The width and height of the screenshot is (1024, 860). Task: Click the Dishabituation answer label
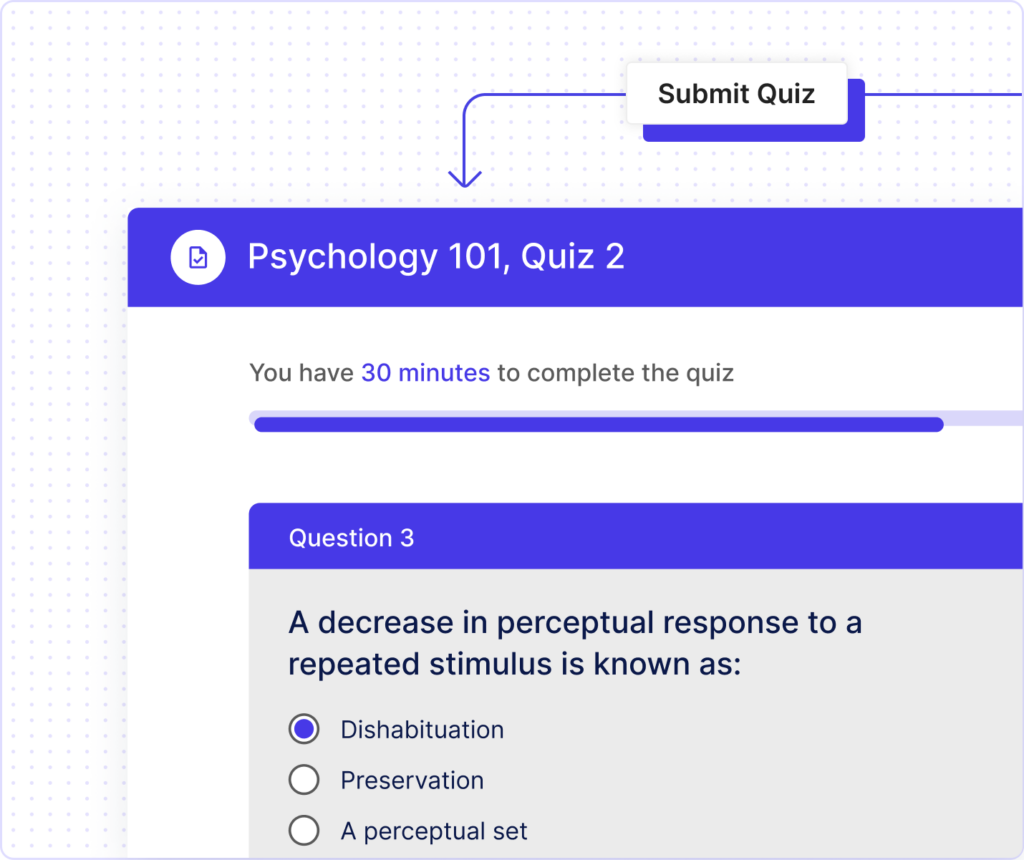click(x=422, y=730)
